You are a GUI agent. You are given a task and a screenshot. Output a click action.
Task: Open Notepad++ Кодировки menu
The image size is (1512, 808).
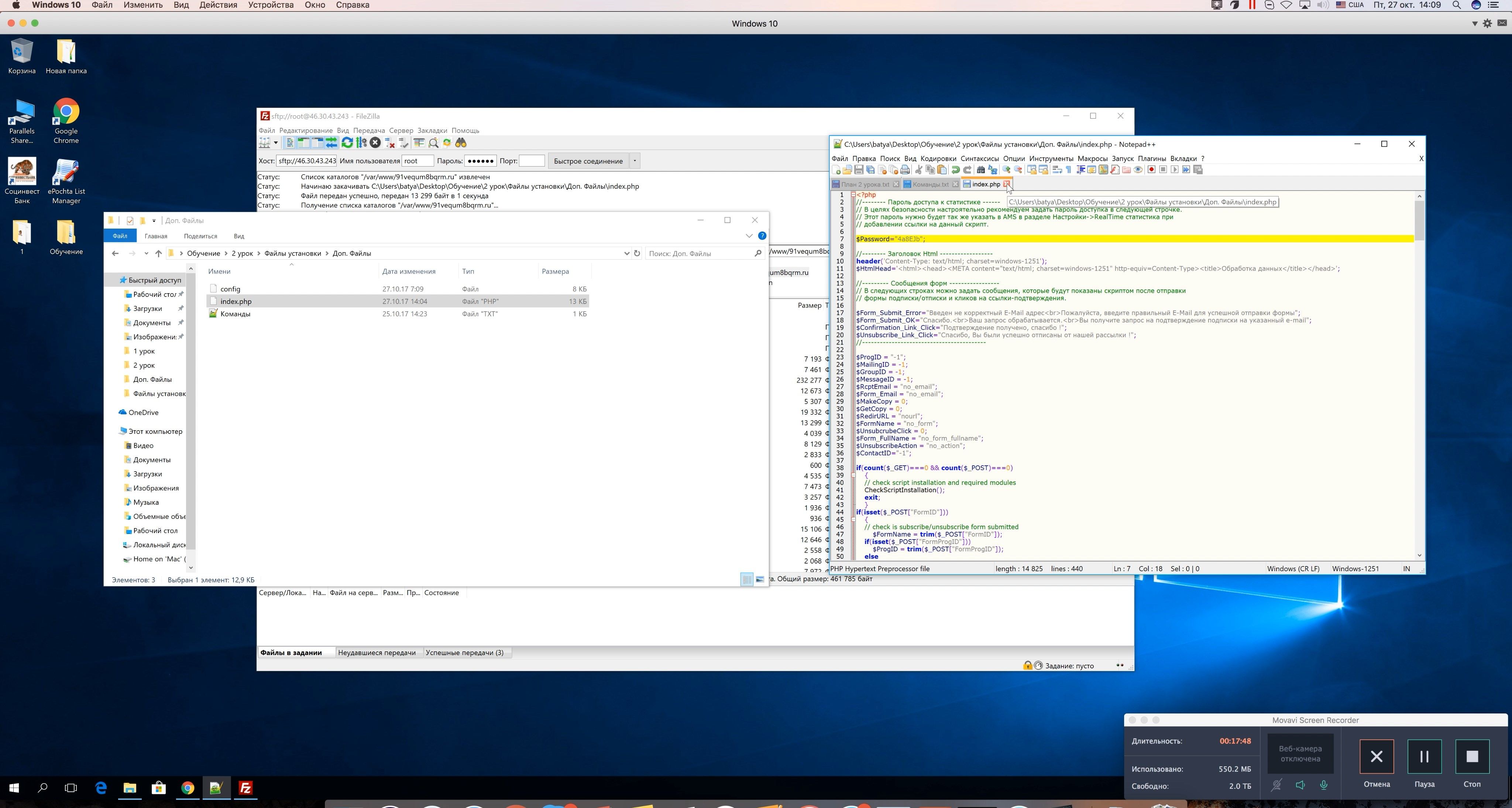[938, 158]
